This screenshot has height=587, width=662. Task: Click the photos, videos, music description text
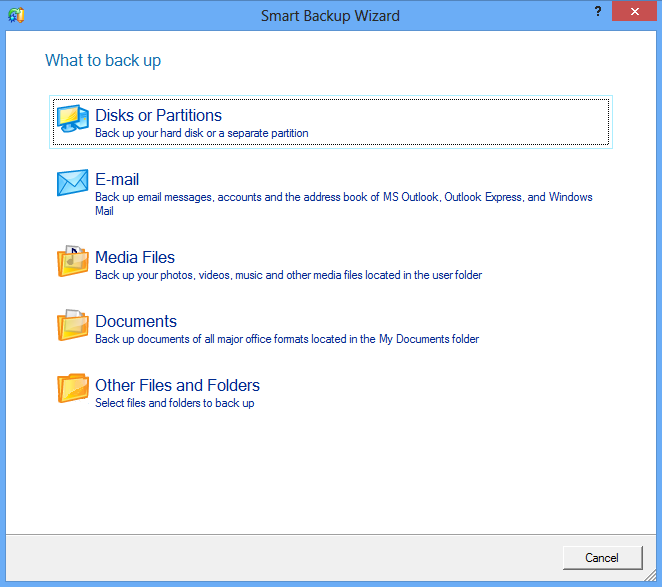288,275
